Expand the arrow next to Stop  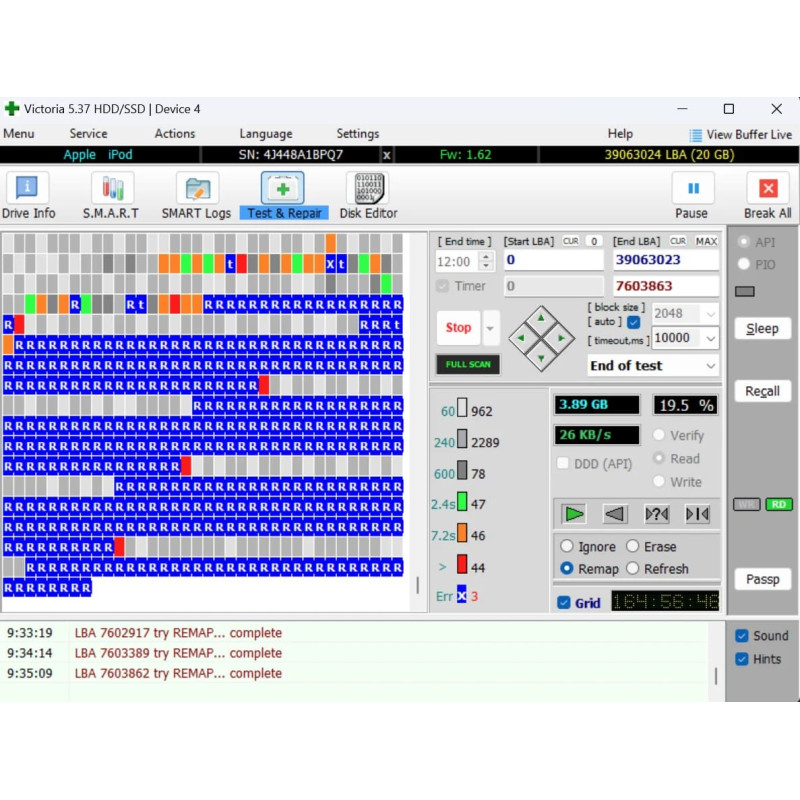490,328
